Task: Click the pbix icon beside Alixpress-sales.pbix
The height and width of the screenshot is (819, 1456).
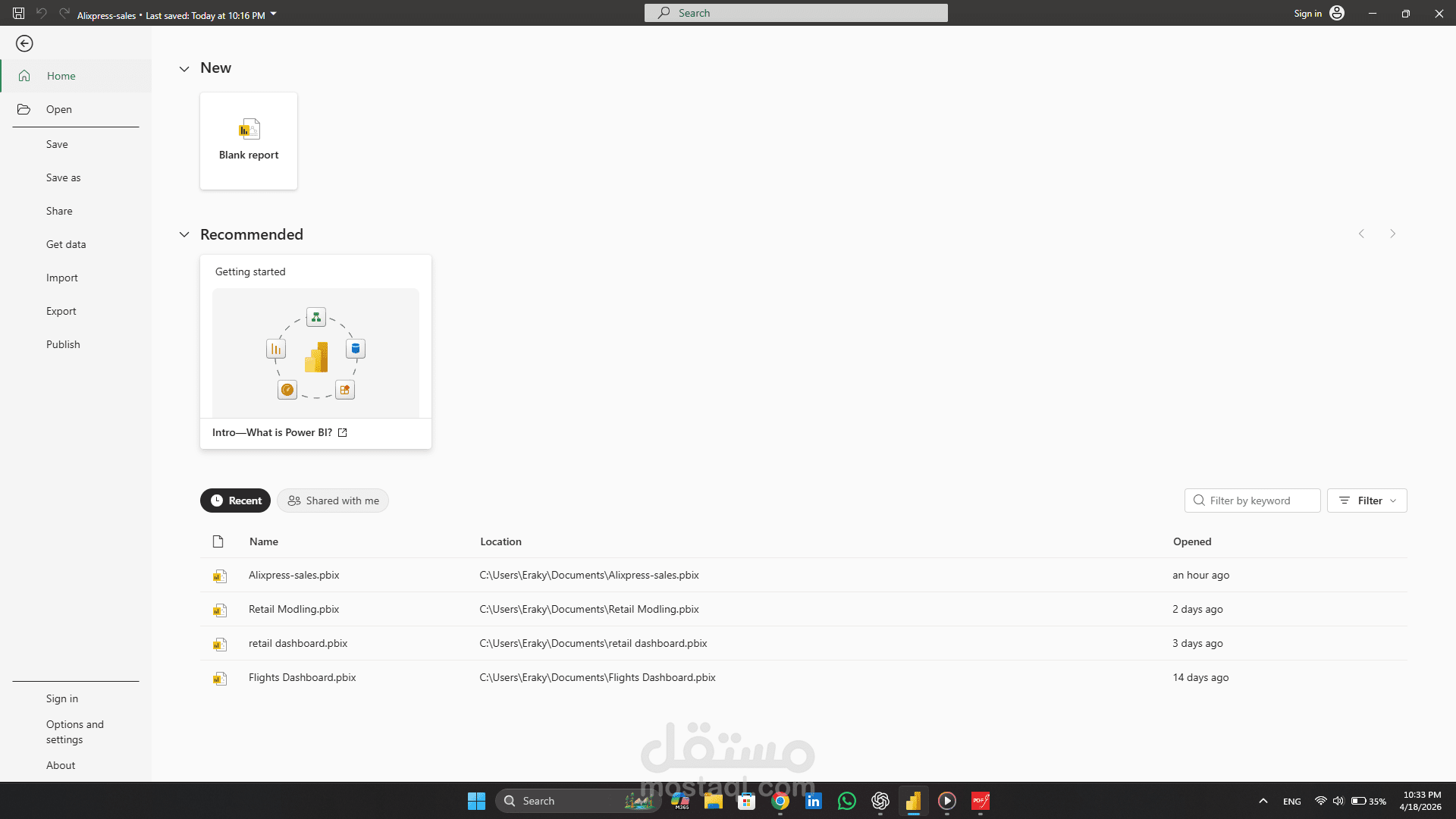Action: [x=220, y=576]
